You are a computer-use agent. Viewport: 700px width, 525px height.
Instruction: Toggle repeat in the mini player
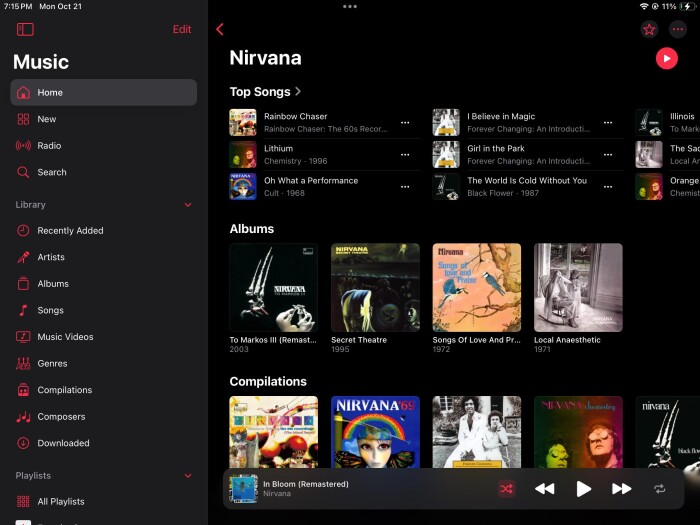(x=659, y=489)
